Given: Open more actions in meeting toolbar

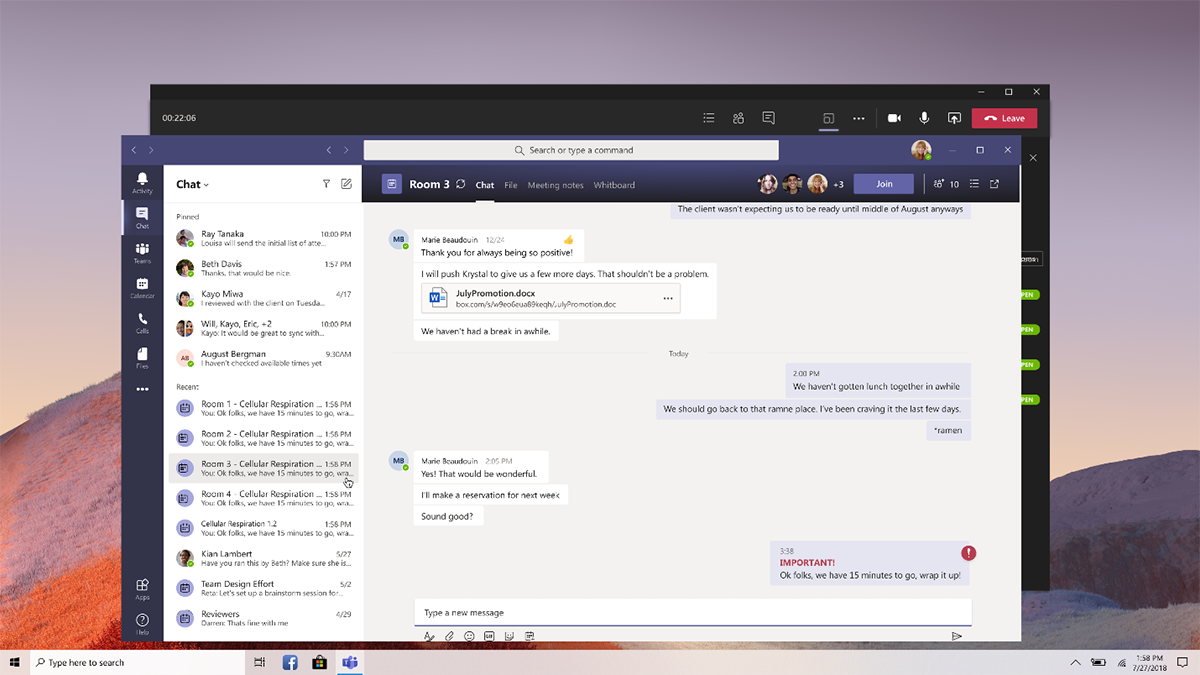Looking at the screenshot, I should [x=858, y=118].
